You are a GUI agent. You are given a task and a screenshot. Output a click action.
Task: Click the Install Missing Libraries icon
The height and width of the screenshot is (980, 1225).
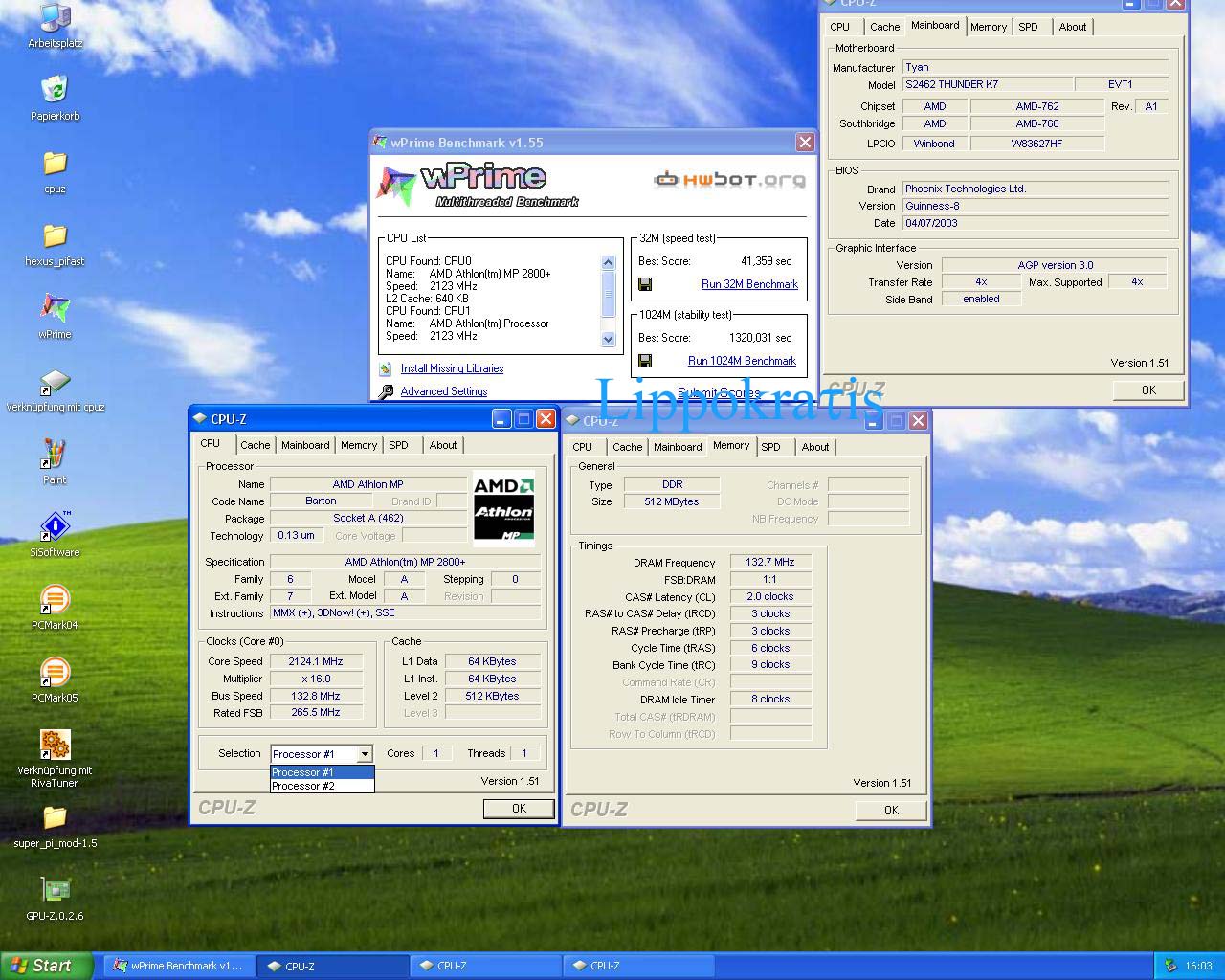click(x=386, y=368)
